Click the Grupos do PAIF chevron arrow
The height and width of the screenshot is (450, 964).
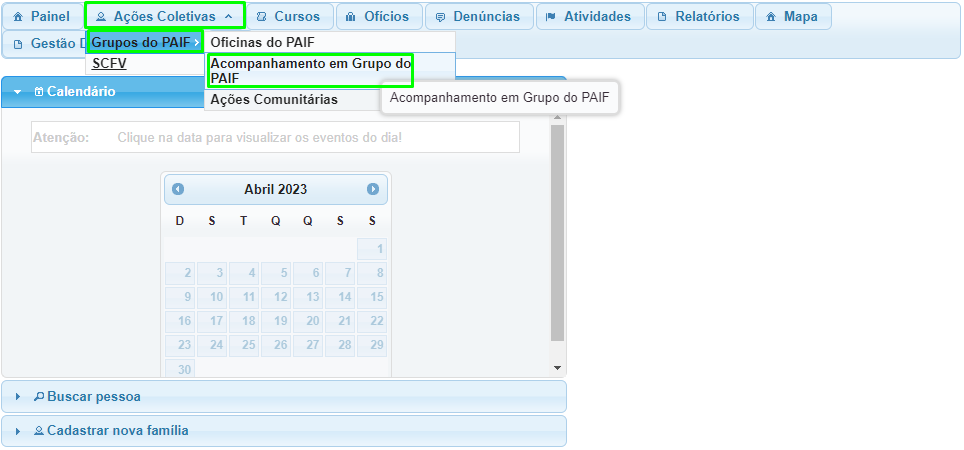tap(196, 42)
